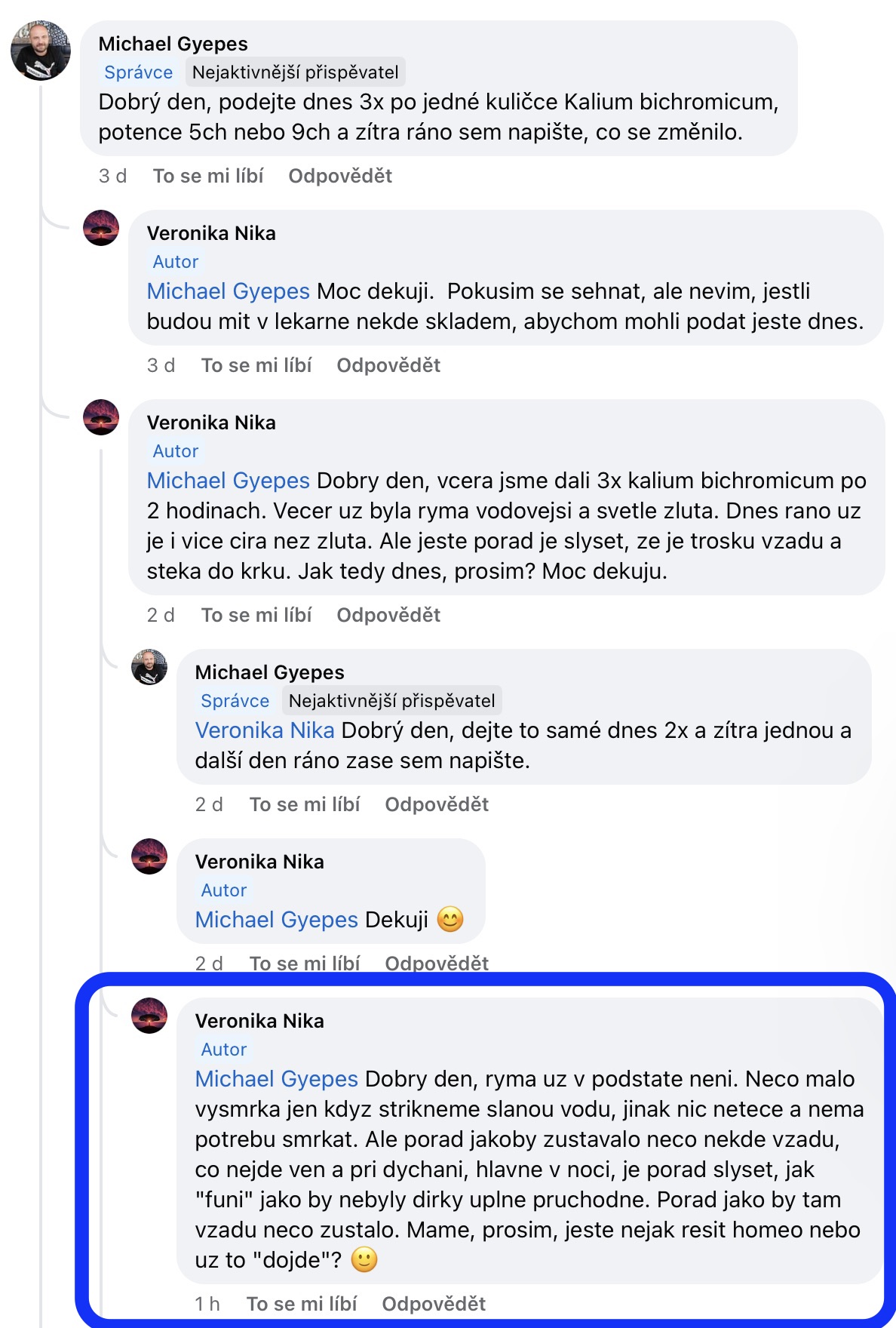
Task: Open Michael Gyepes mention in the 'Dekuji' reply
Action: [276, 920]
